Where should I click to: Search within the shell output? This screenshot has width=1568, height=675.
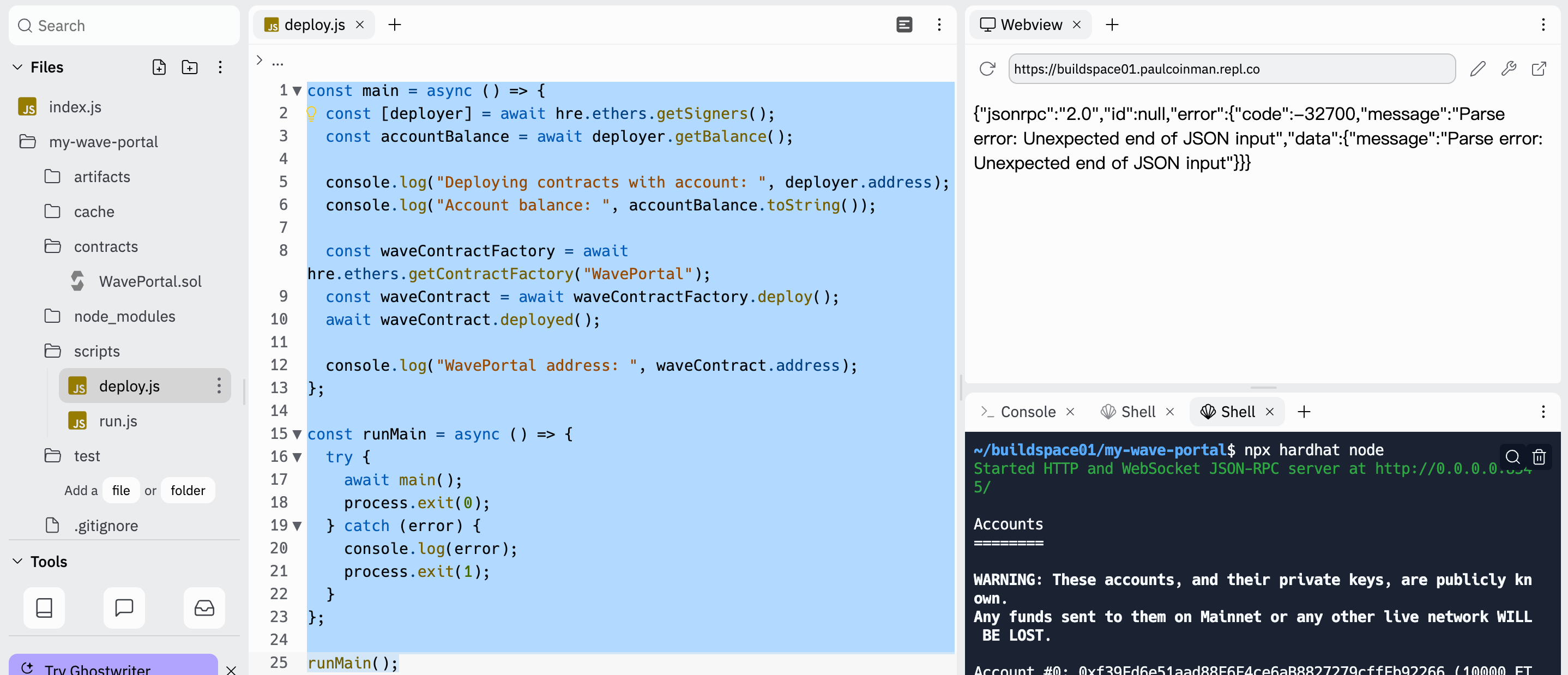[x=1512, y=457]
